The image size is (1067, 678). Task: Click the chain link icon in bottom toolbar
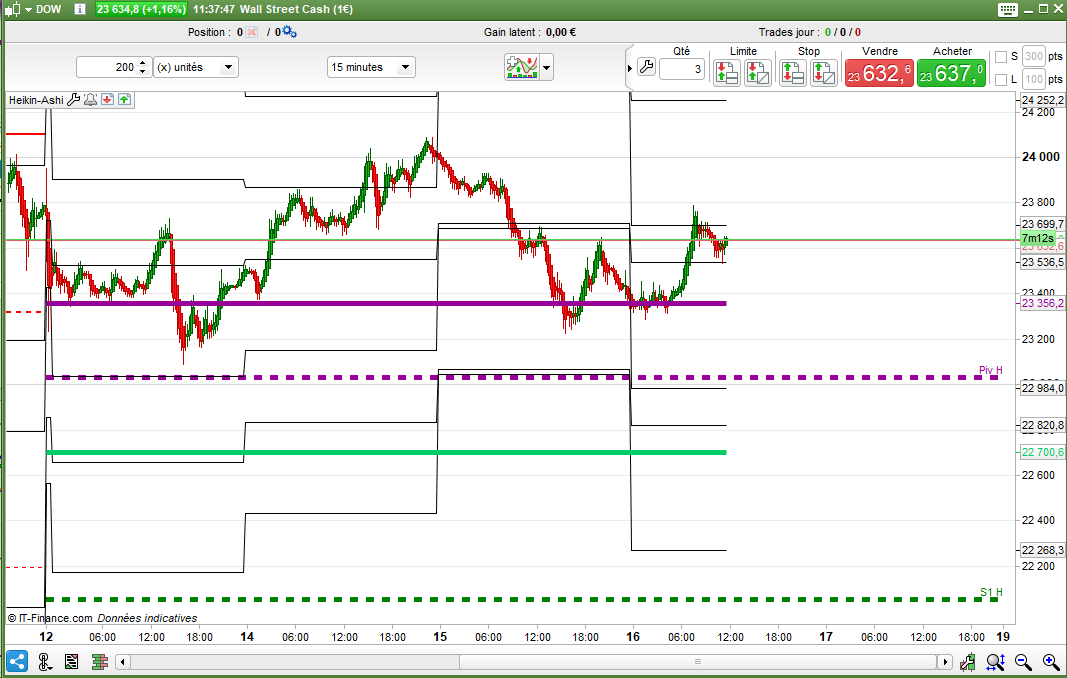click(45, 662)
